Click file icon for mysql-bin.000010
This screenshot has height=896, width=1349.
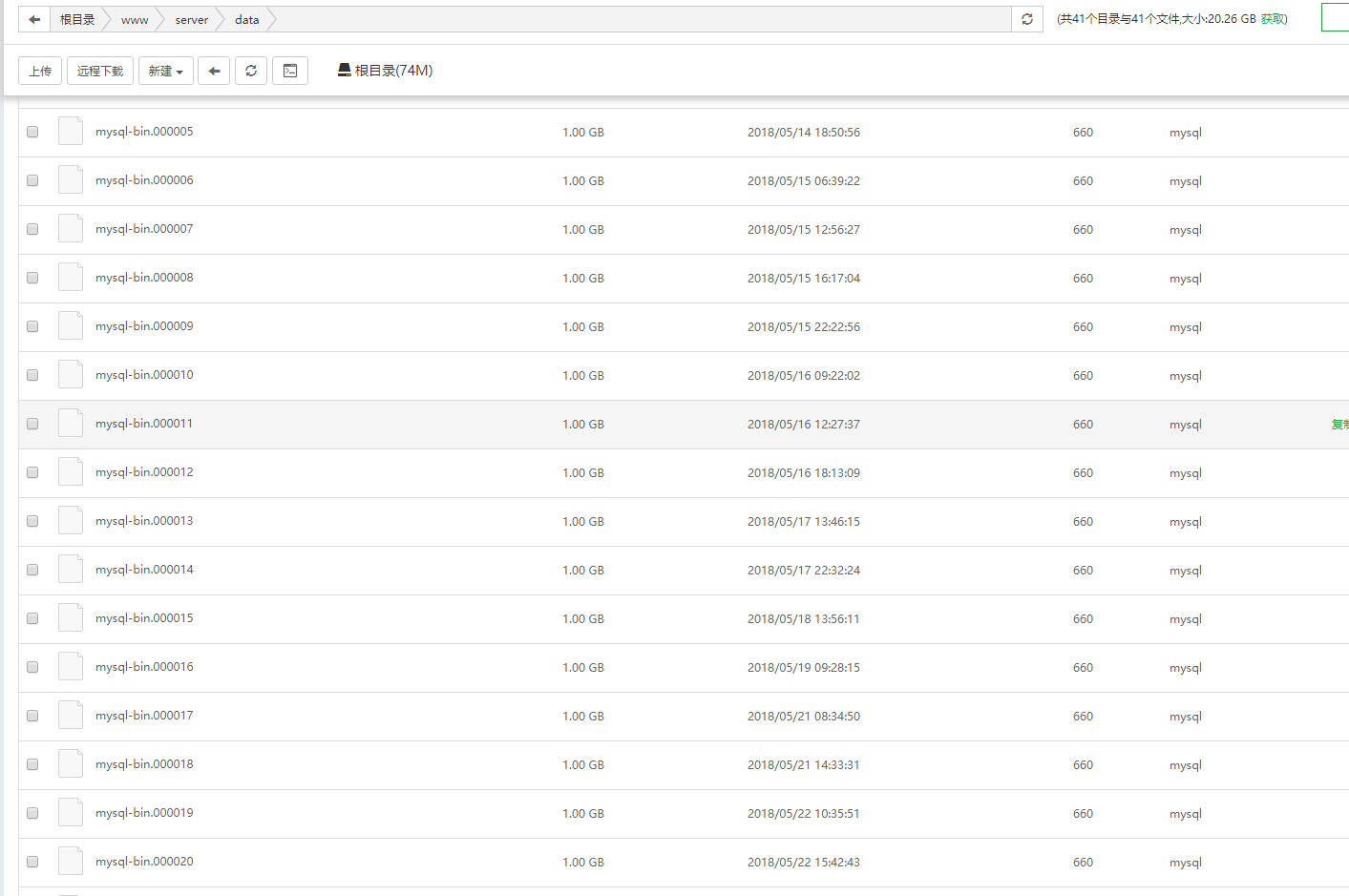click(71, 374)
